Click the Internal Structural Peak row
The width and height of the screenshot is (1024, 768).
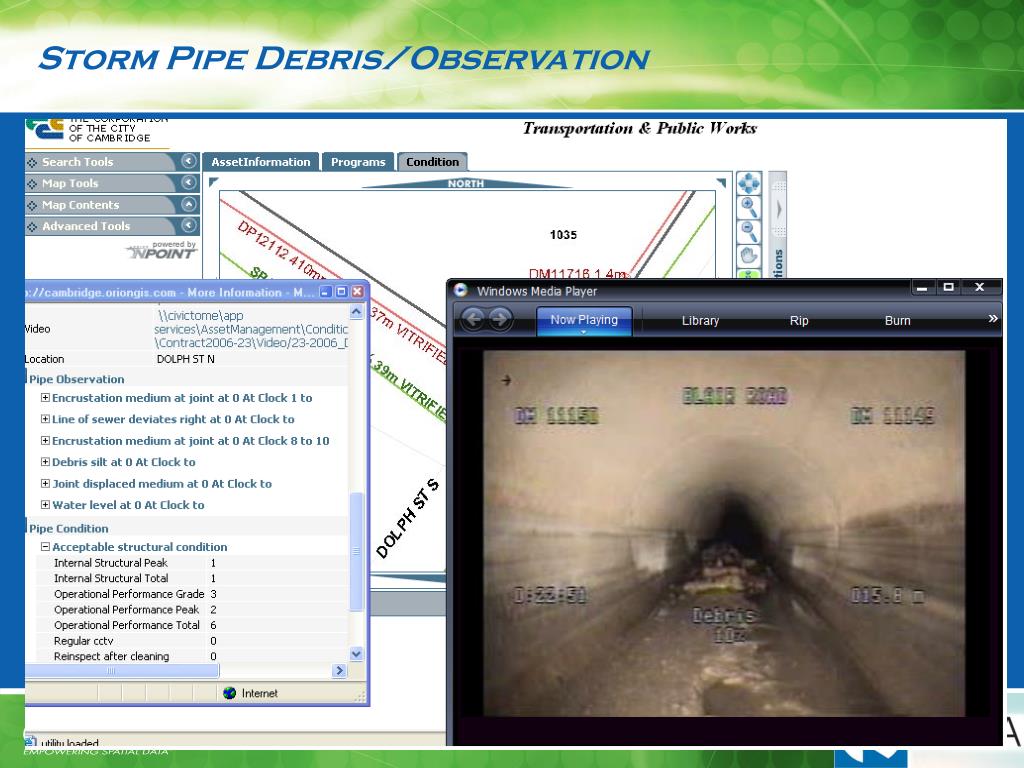point(193,562)
